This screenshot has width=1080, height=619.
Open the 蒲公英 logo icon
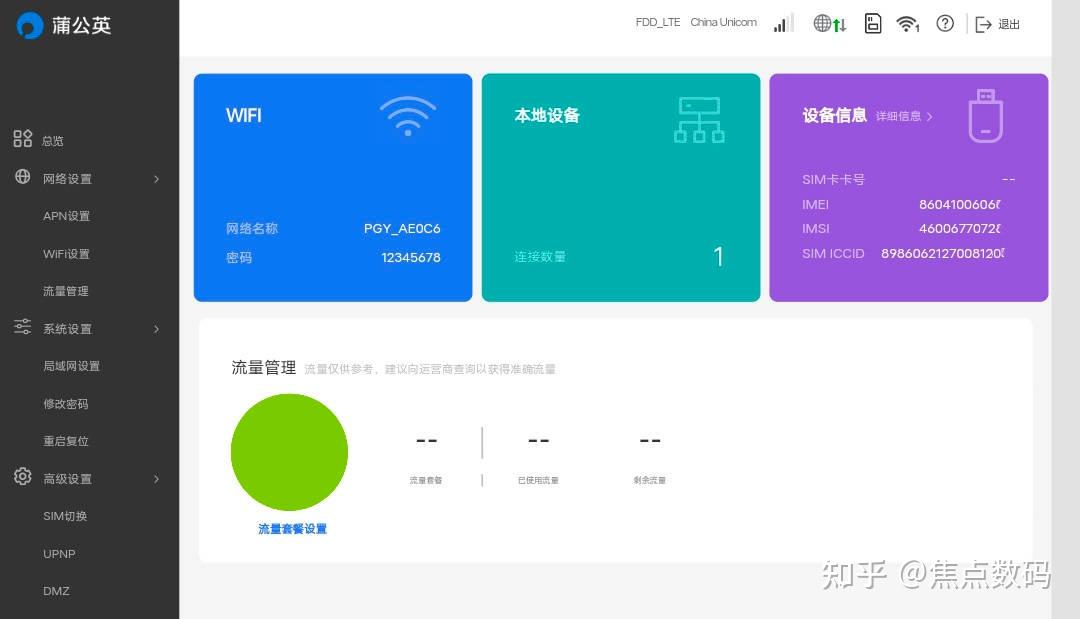tap(31, 26)
